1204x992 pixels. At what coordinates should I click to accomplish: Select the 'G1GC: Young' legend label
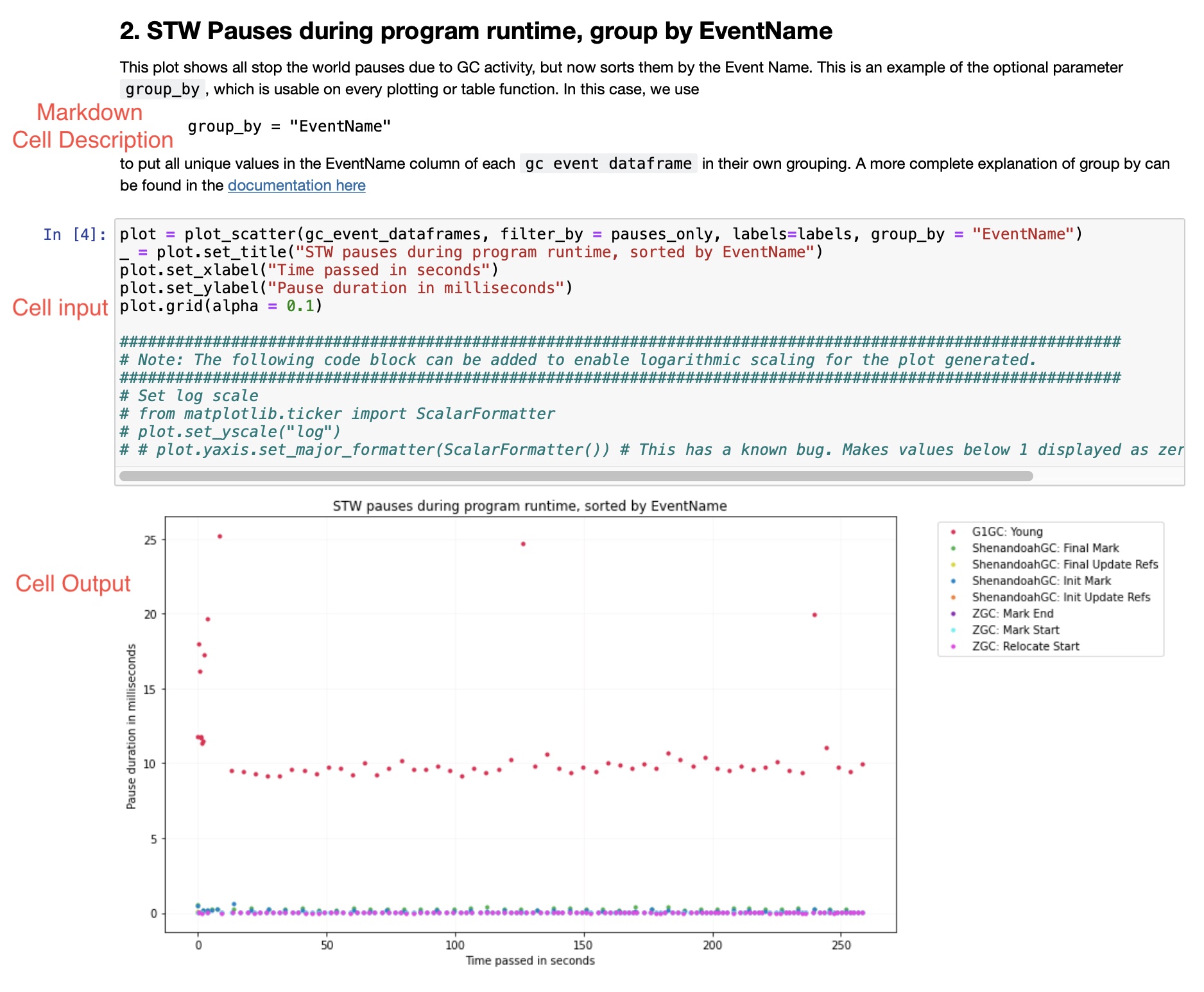pos(1007,532)
